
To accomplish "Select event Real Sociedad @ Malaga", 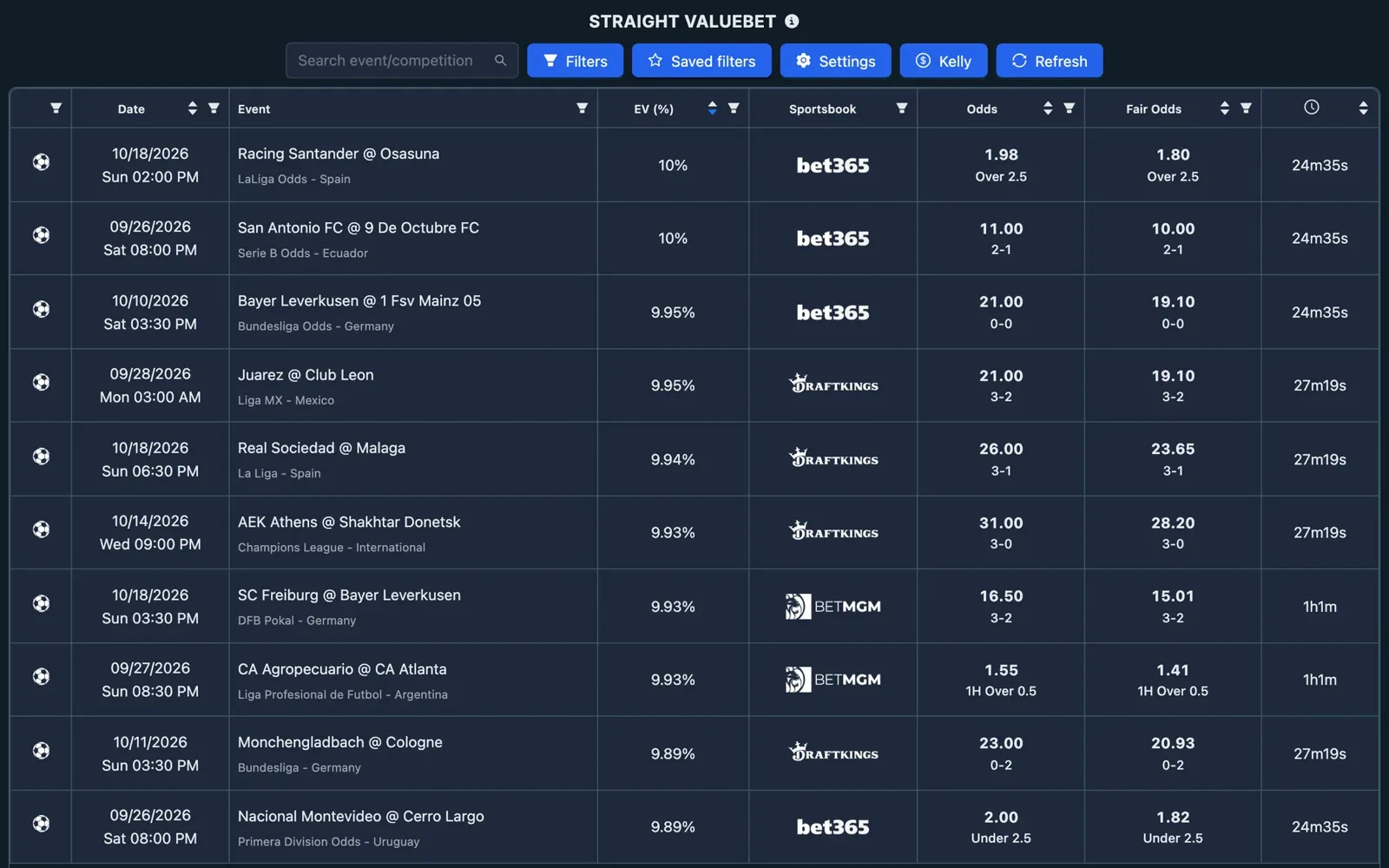I will coord(321,448).
